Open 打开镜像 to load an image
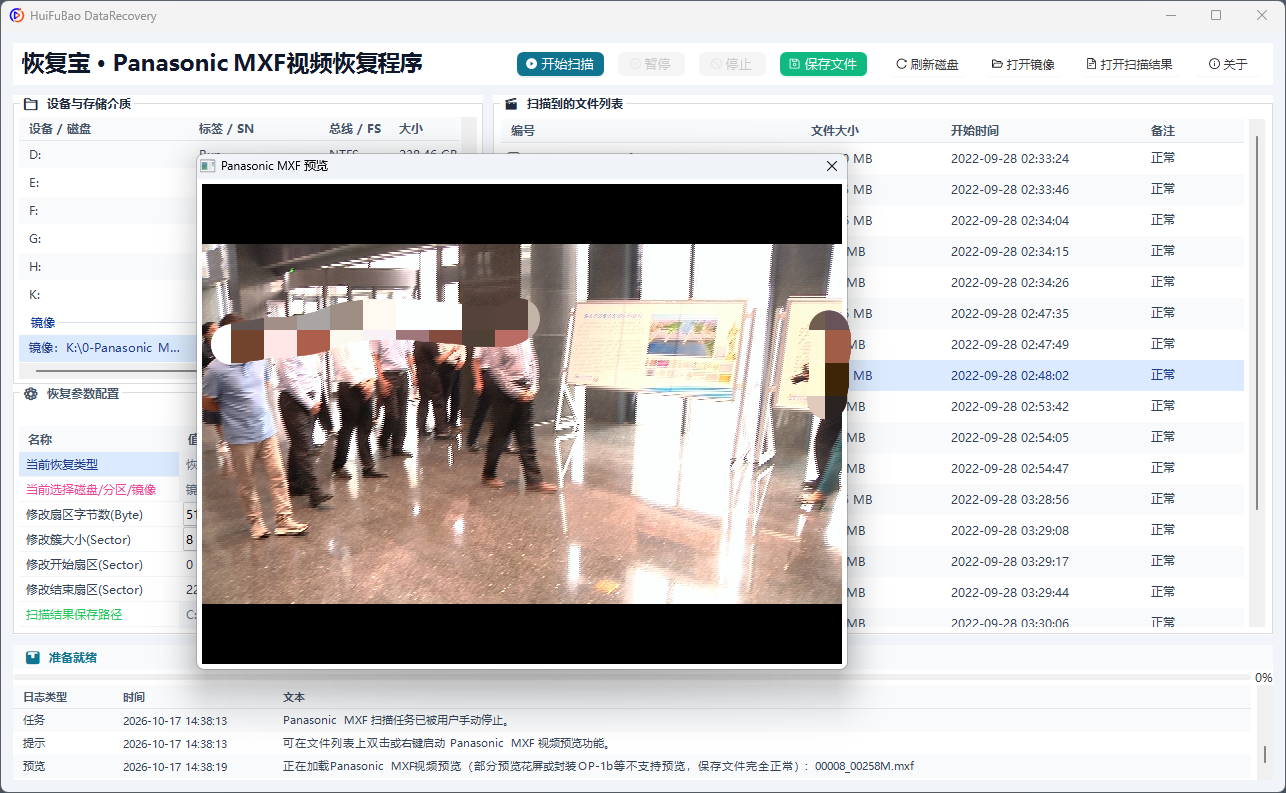1286x793 pixels. (1023, 64)
